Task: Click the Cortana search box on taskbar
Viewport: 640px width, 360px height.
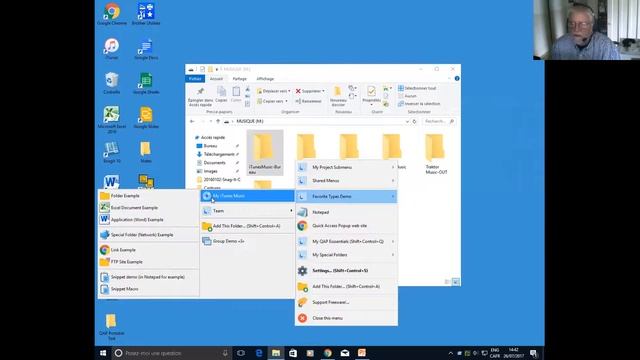Action: point(171,353)
